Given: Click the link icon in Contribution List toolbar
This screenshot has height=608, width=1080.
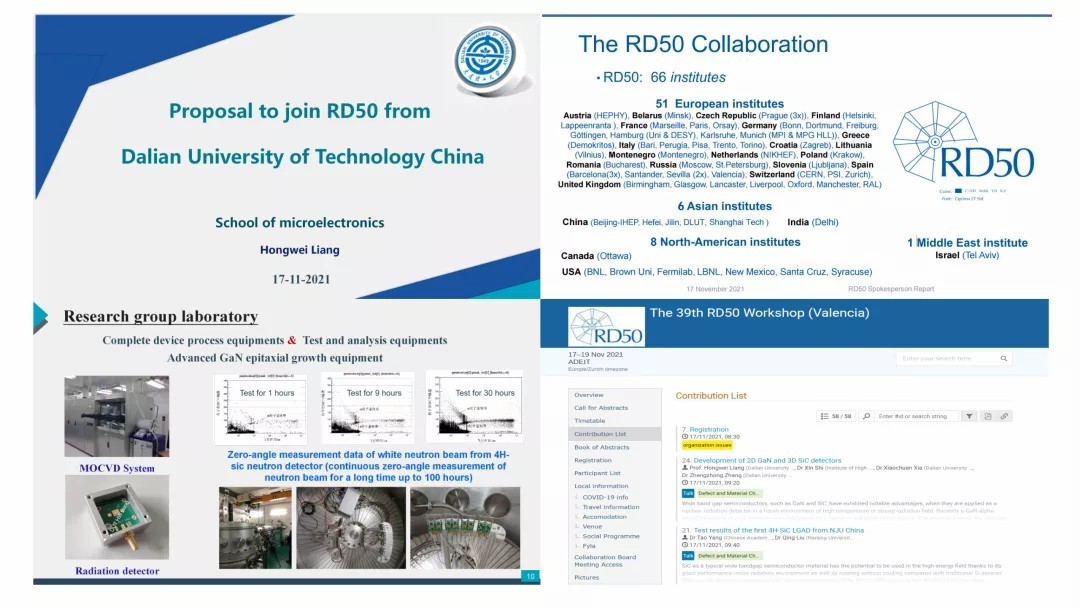Looking at the screenshot, I should tap(1004, 416).
